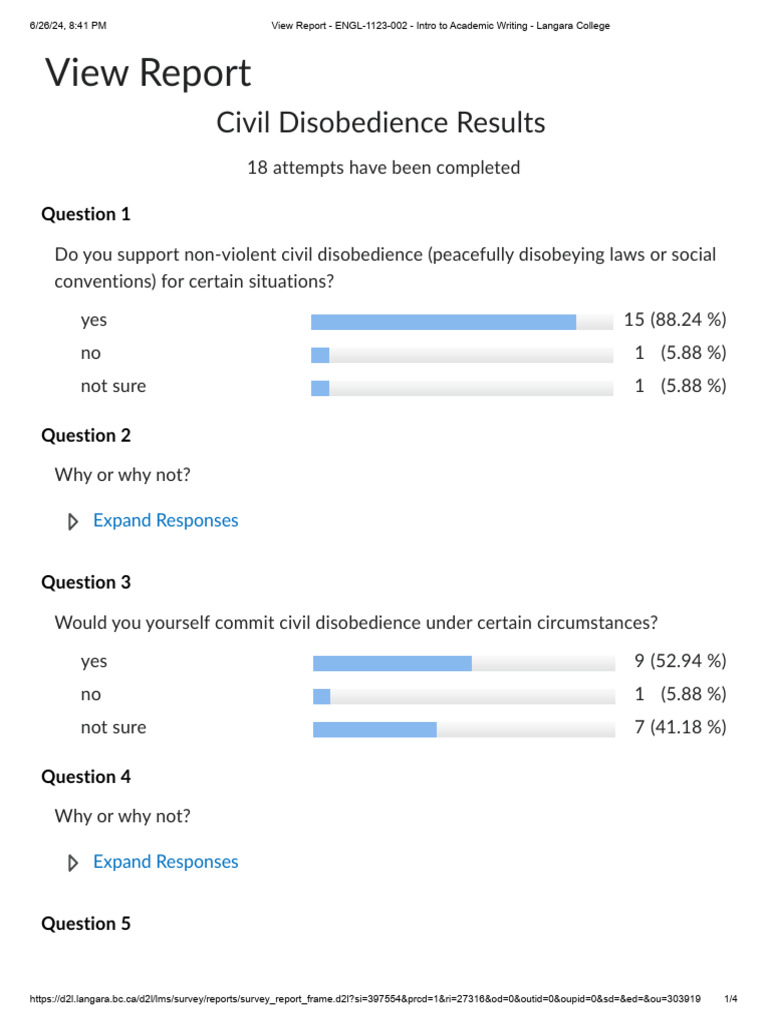Screen dimensions: 768x1024
Task: Click the Question 3 'yes' result bar
Action: tap(464, 664)
